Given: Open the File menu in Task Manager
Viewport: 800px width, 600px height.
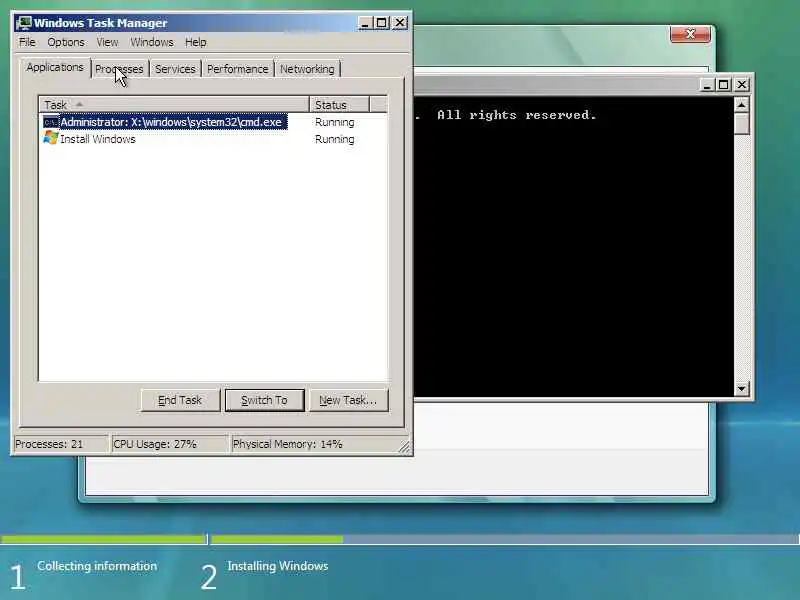Looking at the screenshot, I should click(27, 42).
